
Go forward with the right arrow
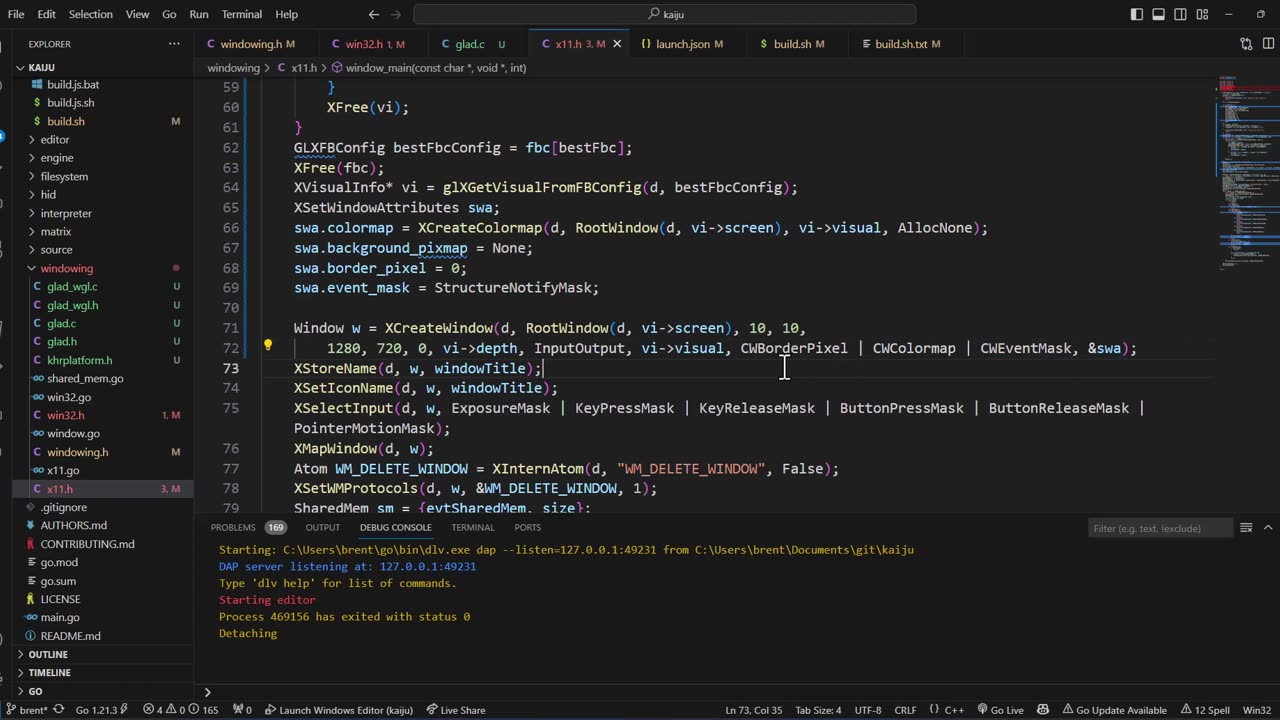tap(398, 14)
